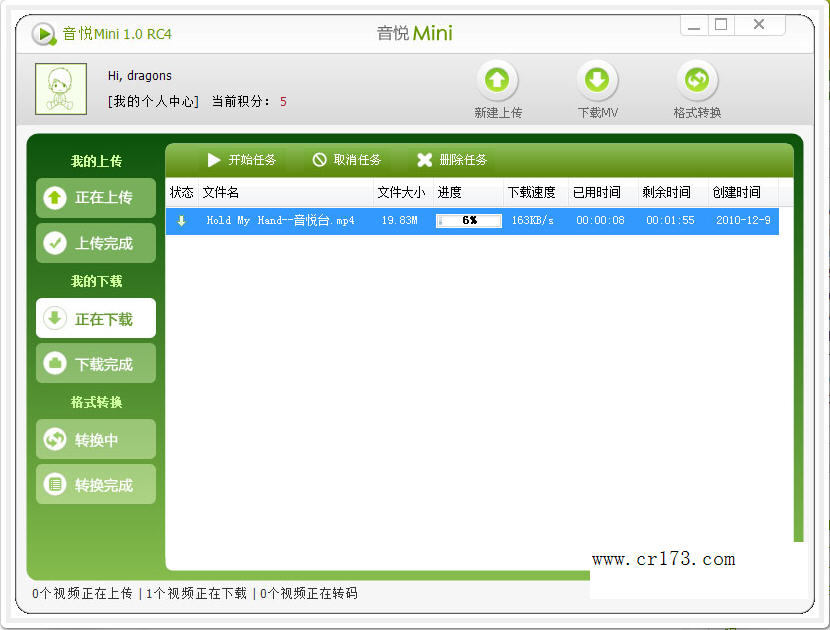Start the task with 开始任务
830x630 pixels.
[242, 160]
